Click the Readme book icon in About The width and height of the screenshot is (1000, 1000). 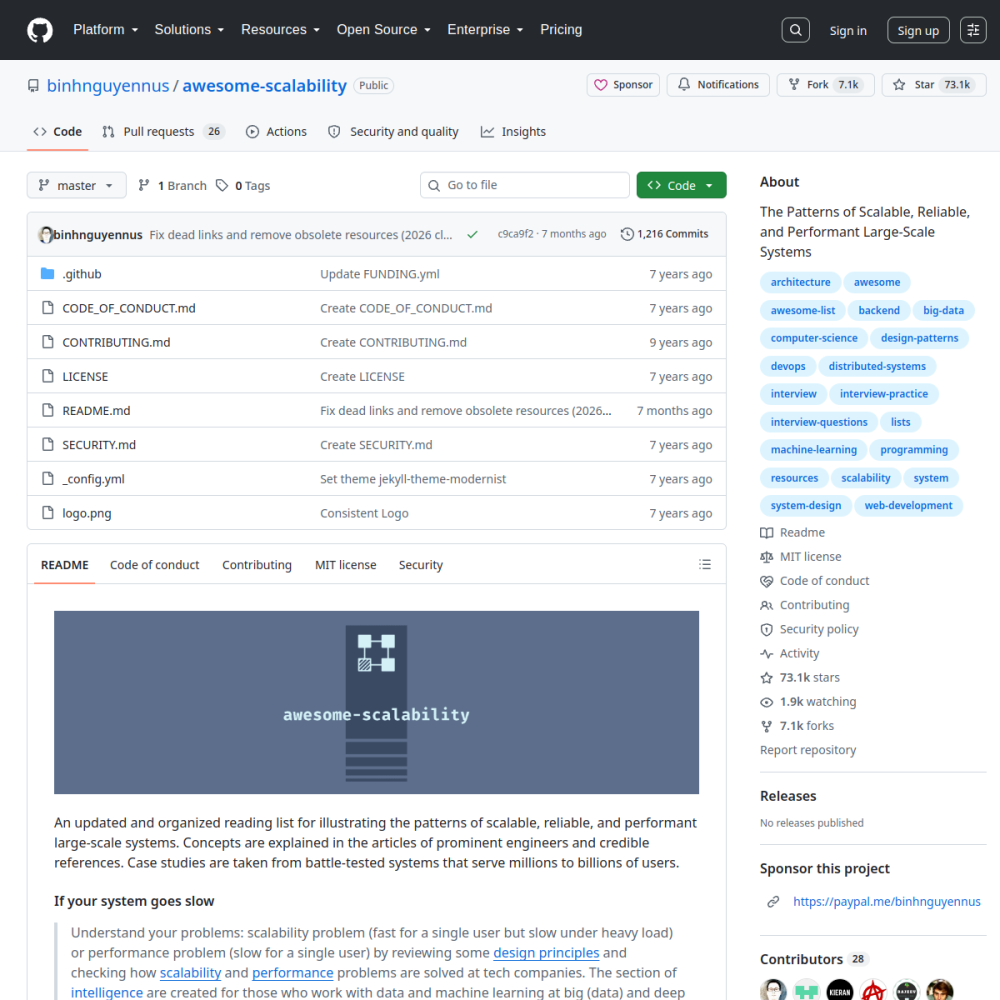tap(767, 533)
